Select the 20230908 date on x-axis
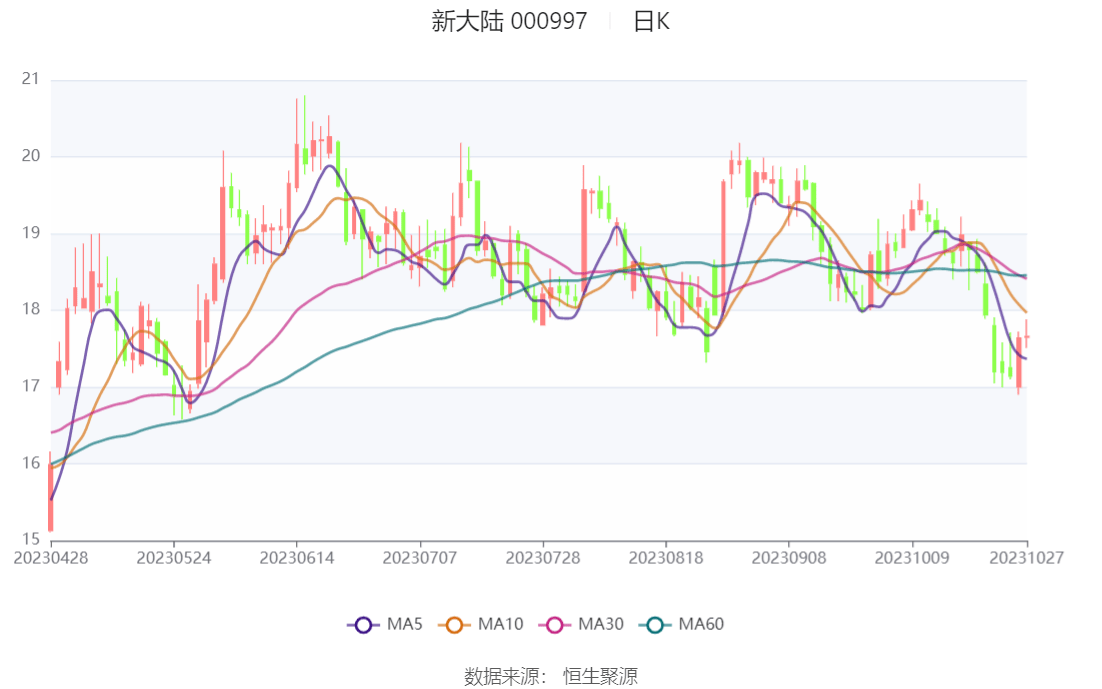This screenshot has height=689, width=1102. pos(788,558)
